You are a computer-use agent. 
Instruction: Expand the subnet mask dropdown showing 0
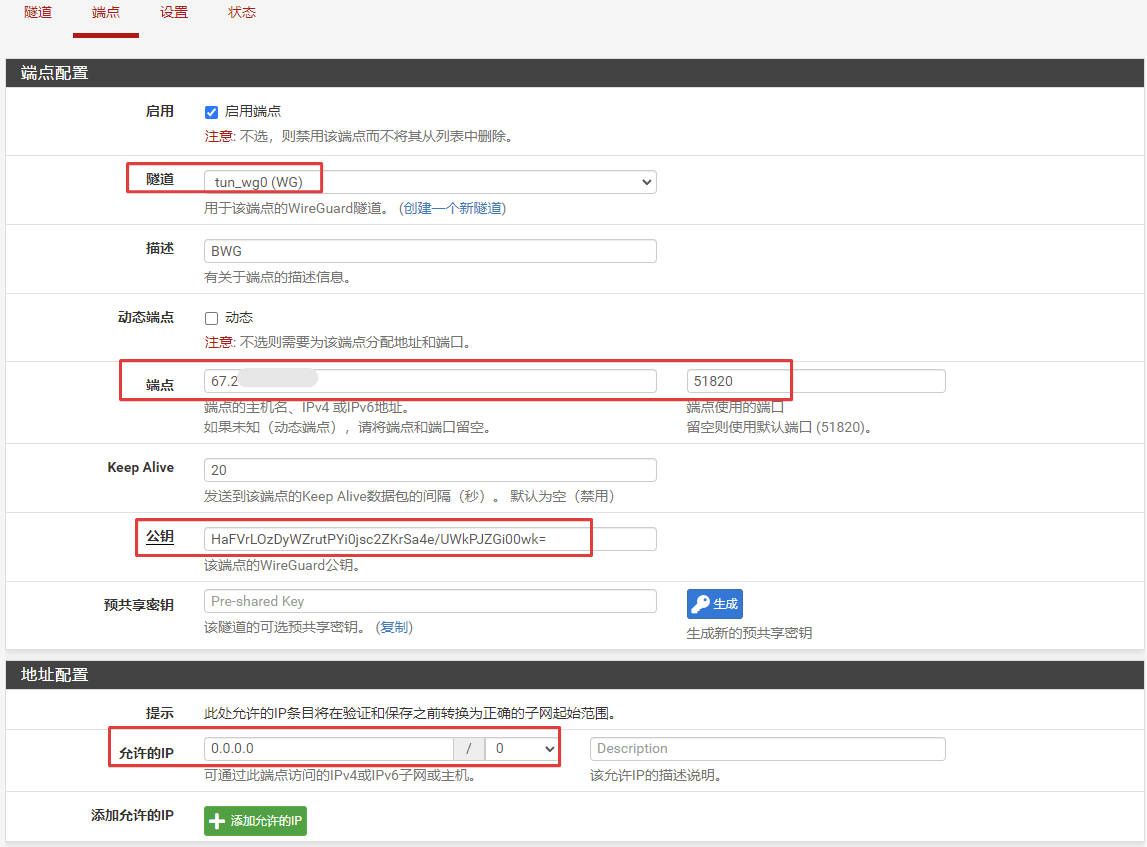(521, 749)
